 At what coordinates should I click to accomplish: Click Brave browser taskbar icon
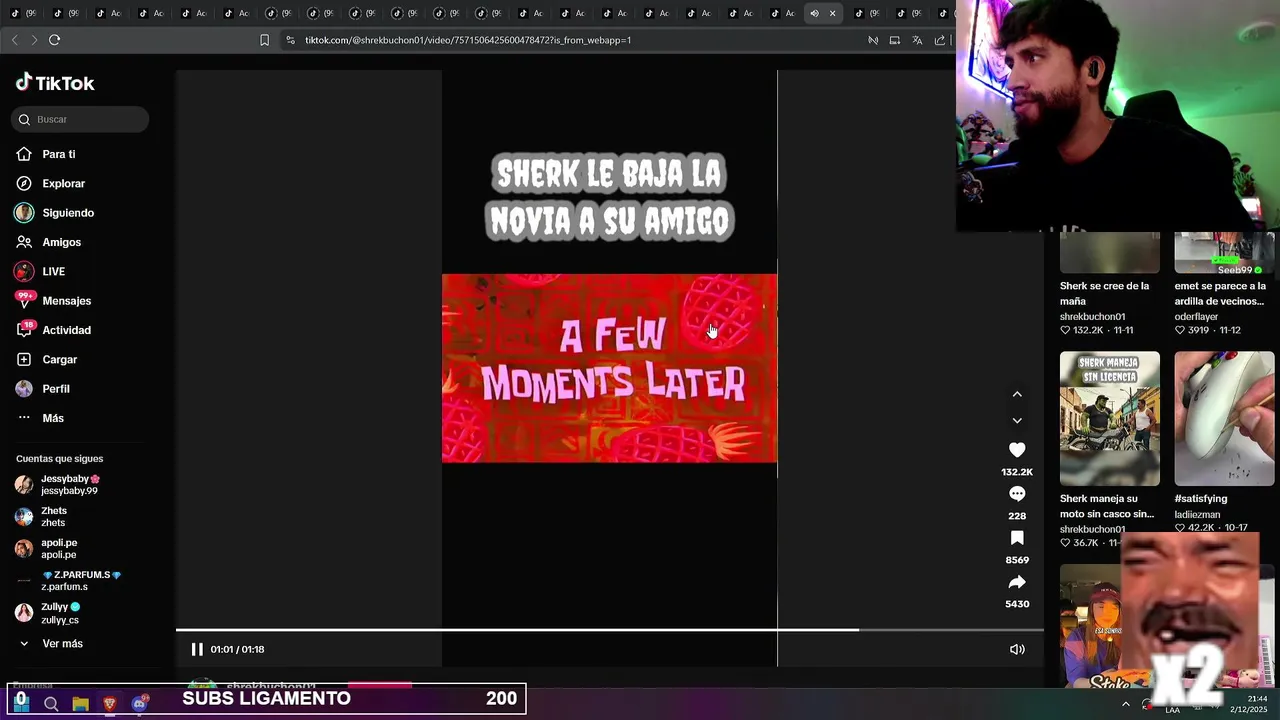click(x=110, y=704)
